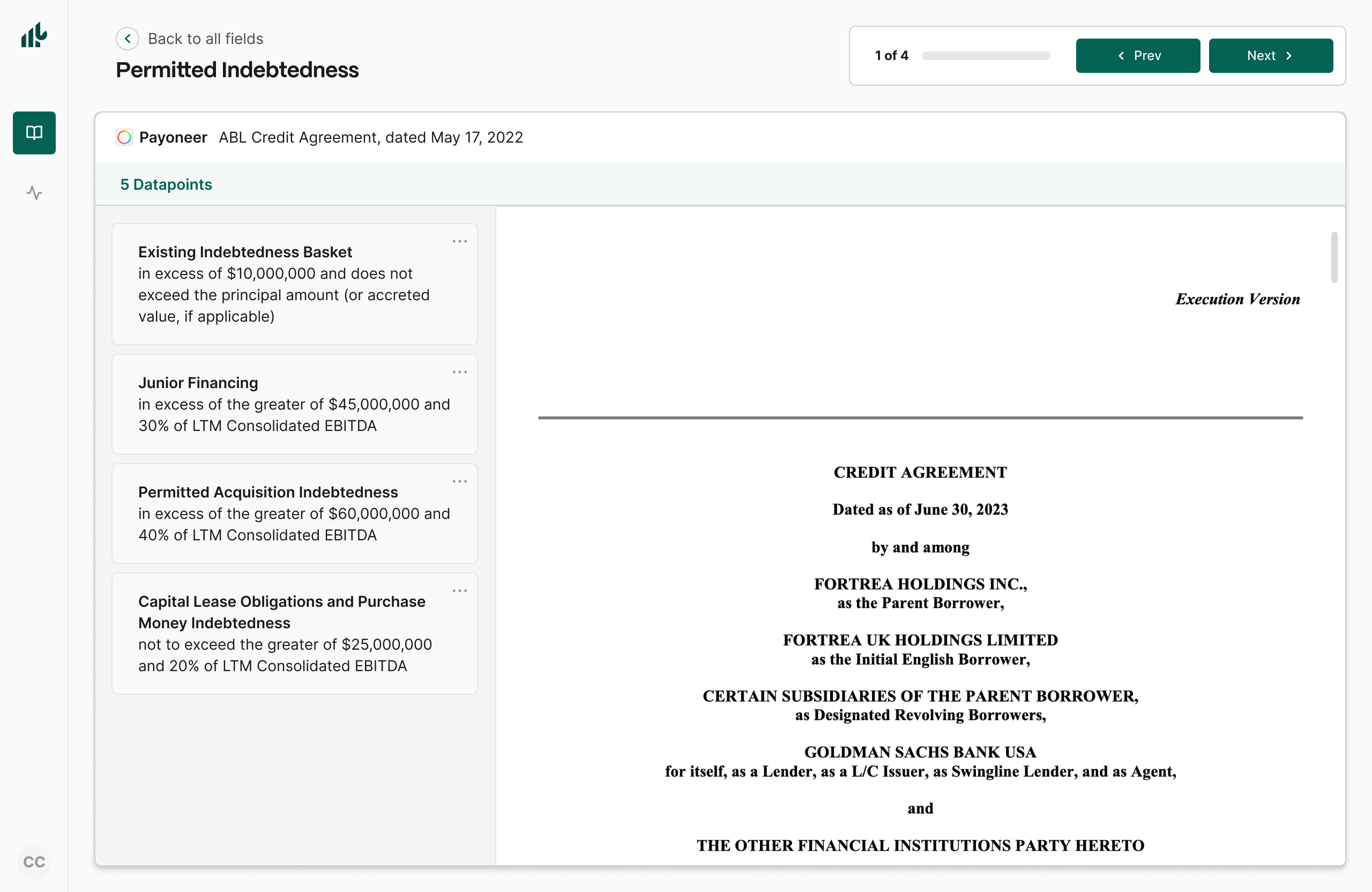Click the 1 of 4 progress bar
1372x892 pixels.
point(986,55)
